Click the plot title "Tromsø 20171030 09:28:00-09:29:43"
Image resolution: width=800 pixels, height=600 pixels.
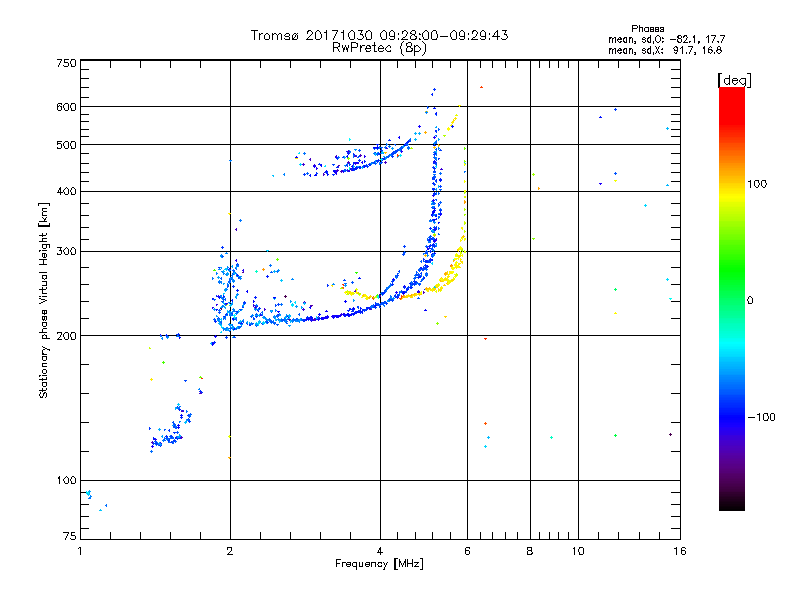click(379, 35)
